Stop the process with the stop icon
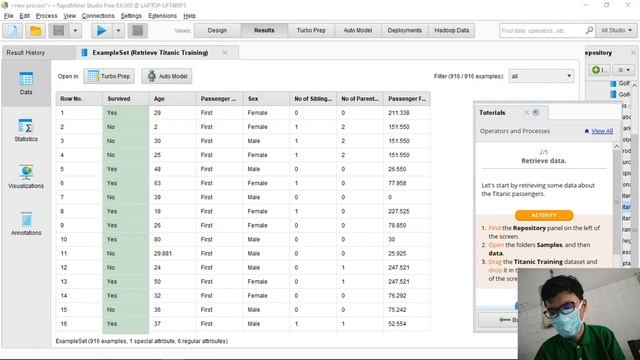Image resolution: width=640 pixels, height=360 pixels. (x=138, y=31)
